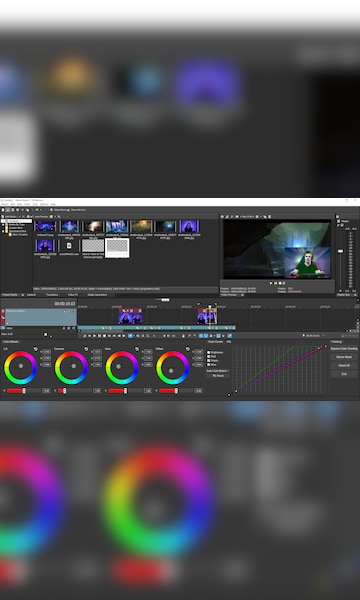Image resolution: width=360 pixels, height=600 pixels.
Task: Click inside the Gain color wheel
Action: tap(122, 368)
